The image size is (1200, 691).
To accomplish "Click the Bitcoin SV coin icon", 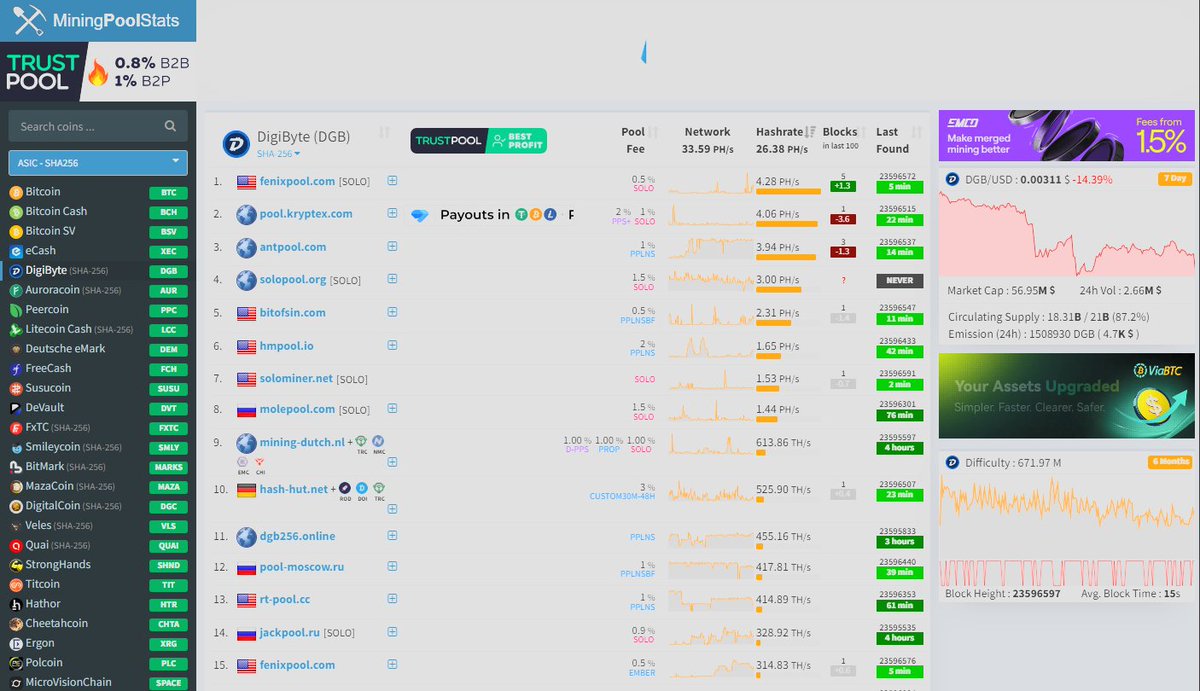I will 16,231.
